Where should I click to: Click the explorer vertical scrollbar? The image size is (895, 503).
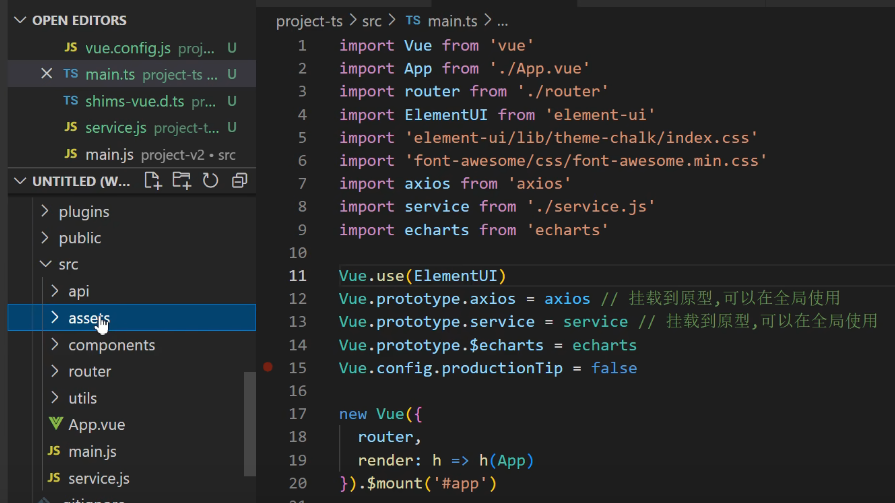click(x=249, y=424)
